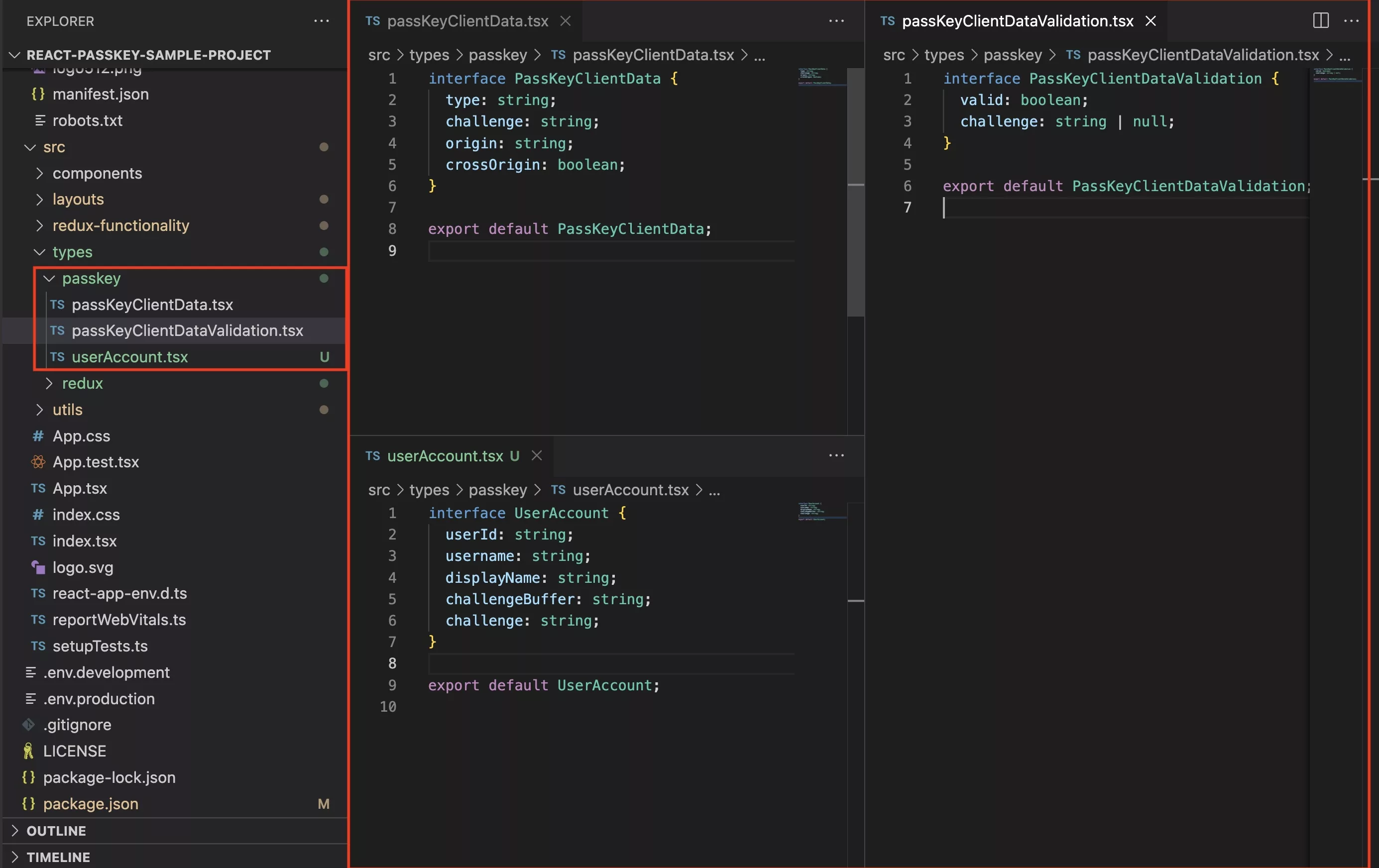Screen dimensions: 1379x868
Task: Click 'src' breadcrumb in passKeyClientDataValidation editor
Action: pos(894,55)
